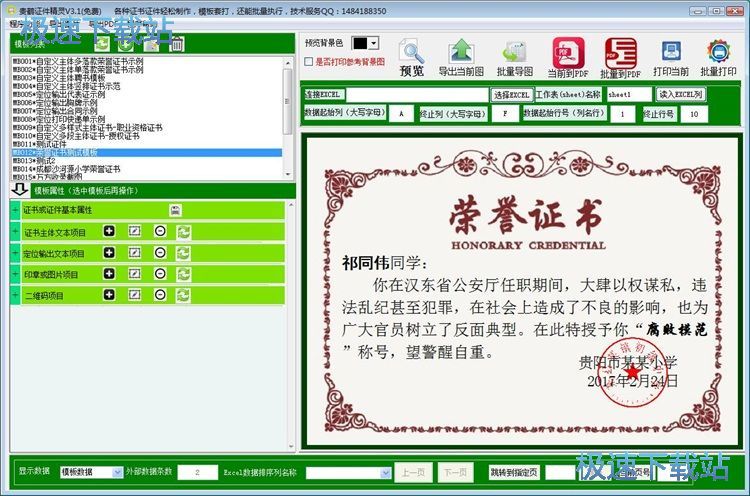Edit item in 定位输出文本项目 row
Viewport: 750px width, 496px height.
click(x=134, y=253)
